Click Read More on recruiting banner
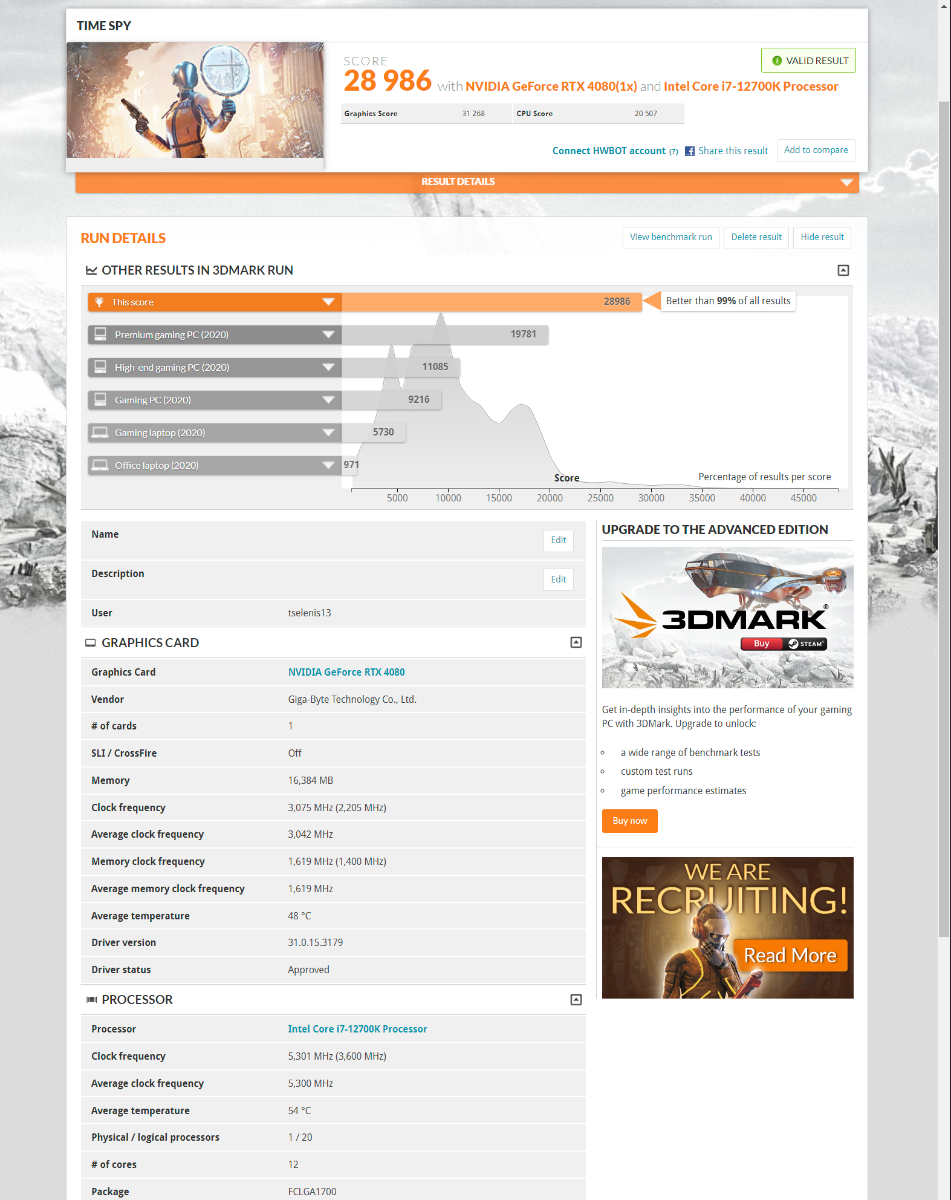Screen dimensions: 951x1200 point(790,955)
